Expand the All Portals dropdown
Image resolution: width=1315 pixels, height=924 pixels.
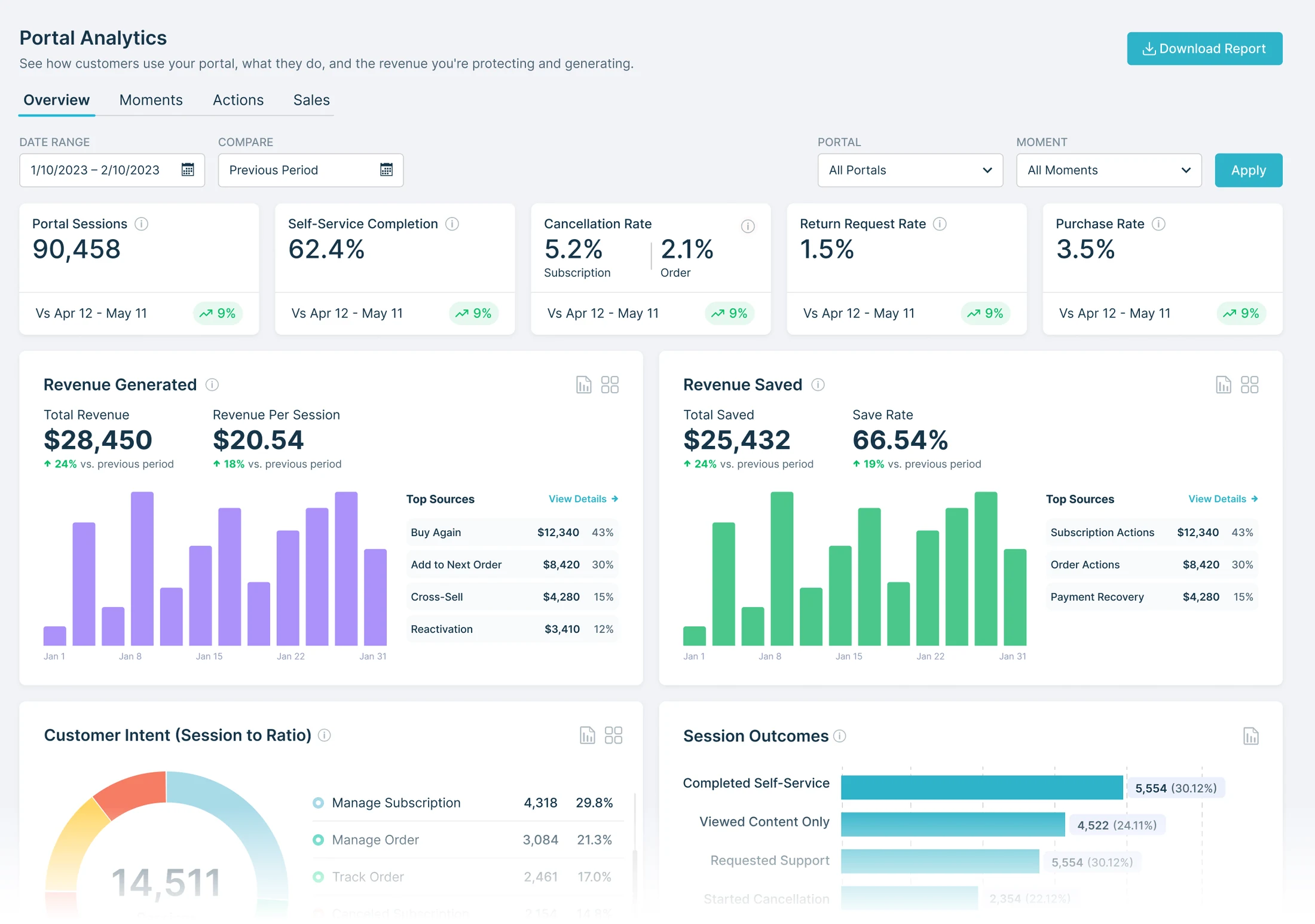[x=910, y=170]
